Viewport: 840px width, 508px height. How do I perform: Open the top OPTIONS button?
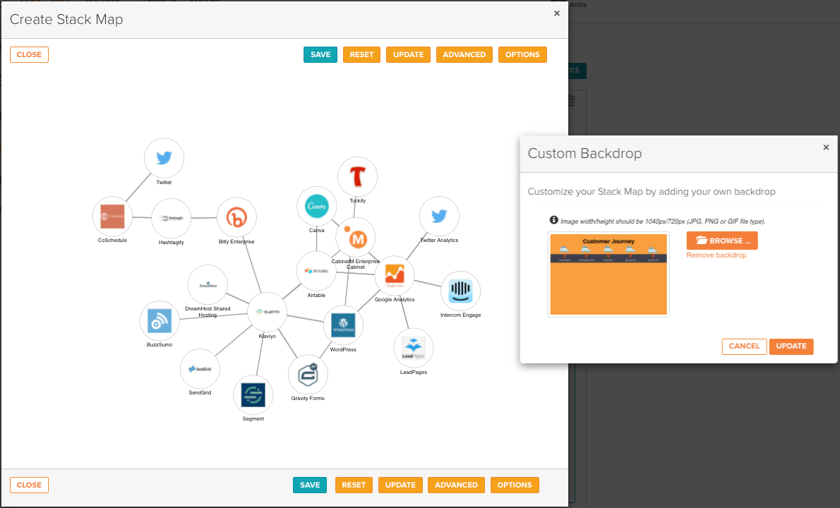(x=522, y=55)
